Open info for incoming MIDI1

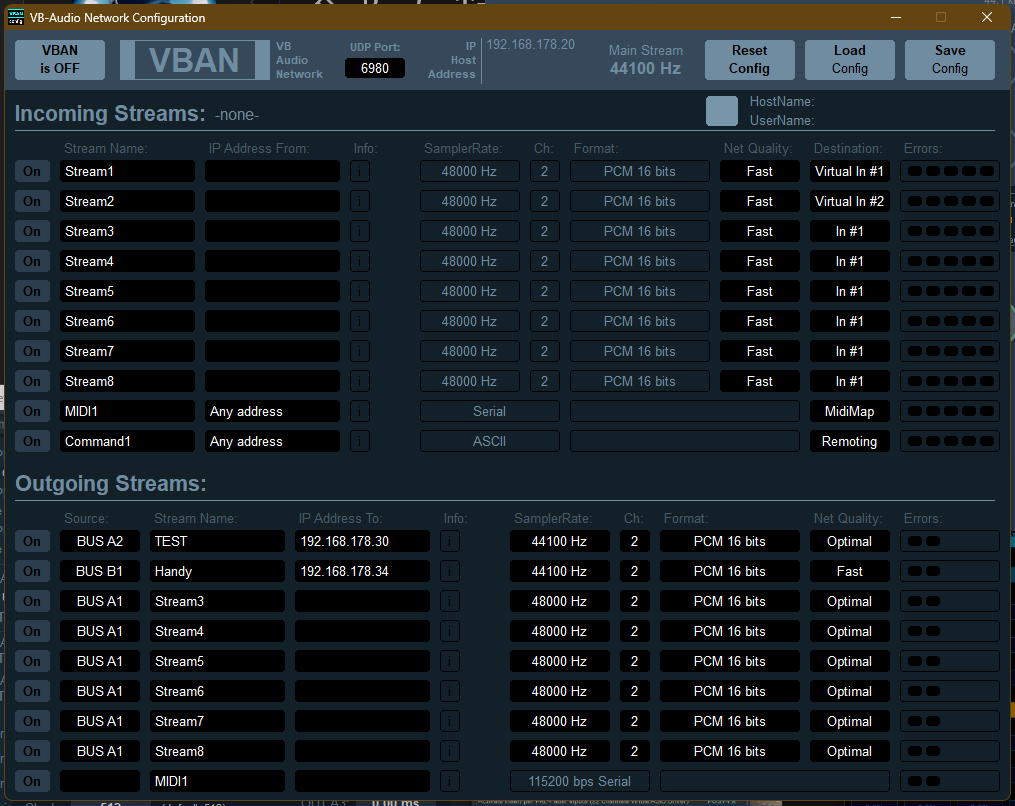(x=360, y=411)
